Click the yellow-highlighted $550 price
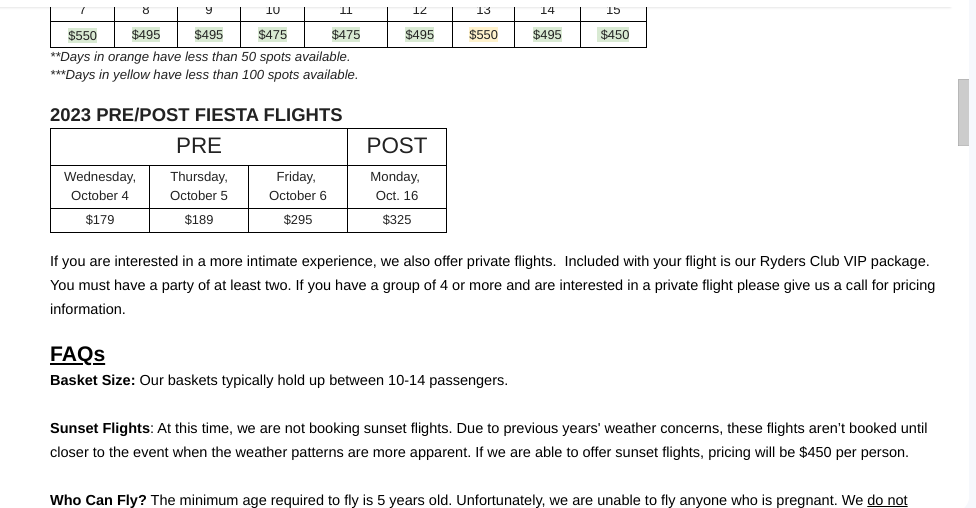This screenshot has width=976, height=508. pos(483,35)
